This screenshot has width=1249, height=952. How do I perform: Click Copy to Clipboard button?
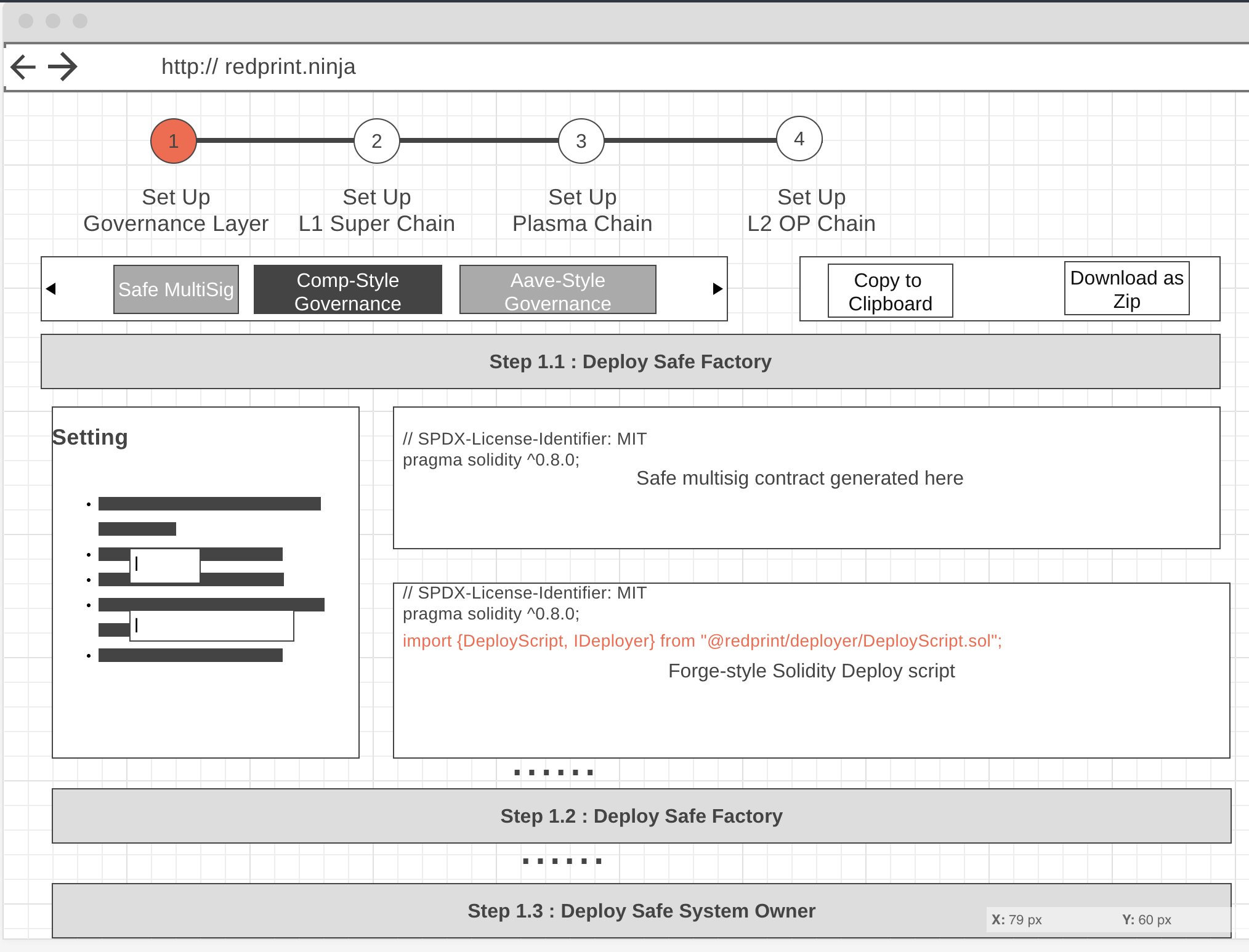click(x=890, y=291)
